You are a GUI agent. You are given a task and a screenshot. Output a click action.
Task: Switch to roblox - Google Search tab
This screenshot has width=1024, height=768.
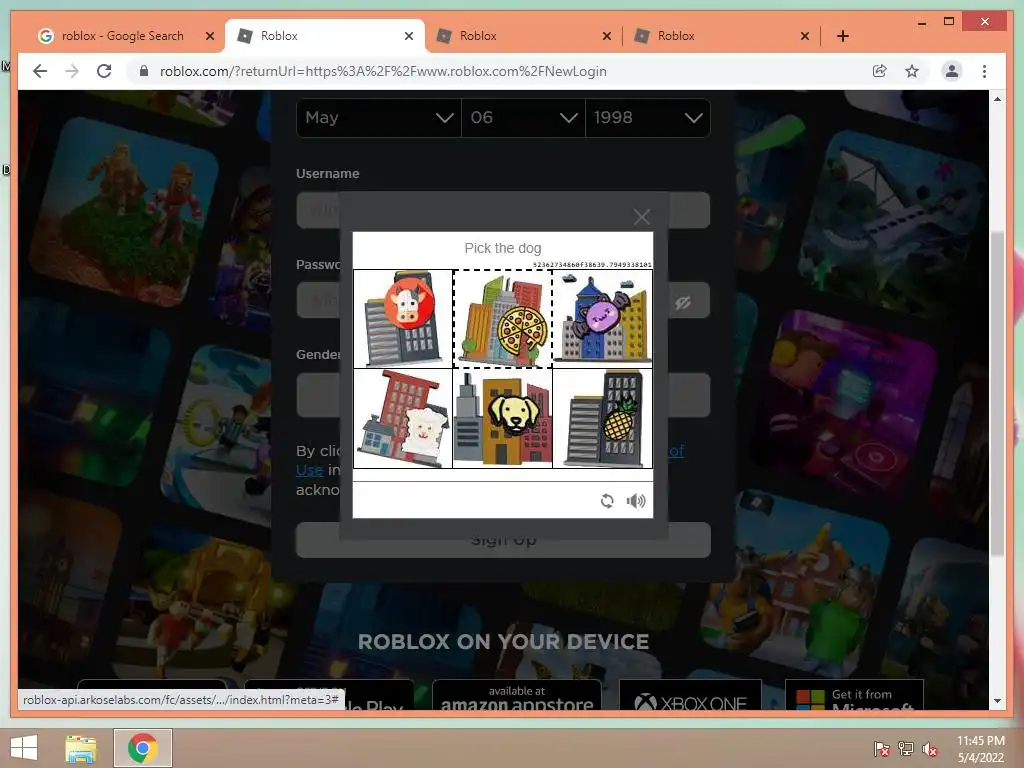[123, 36]
